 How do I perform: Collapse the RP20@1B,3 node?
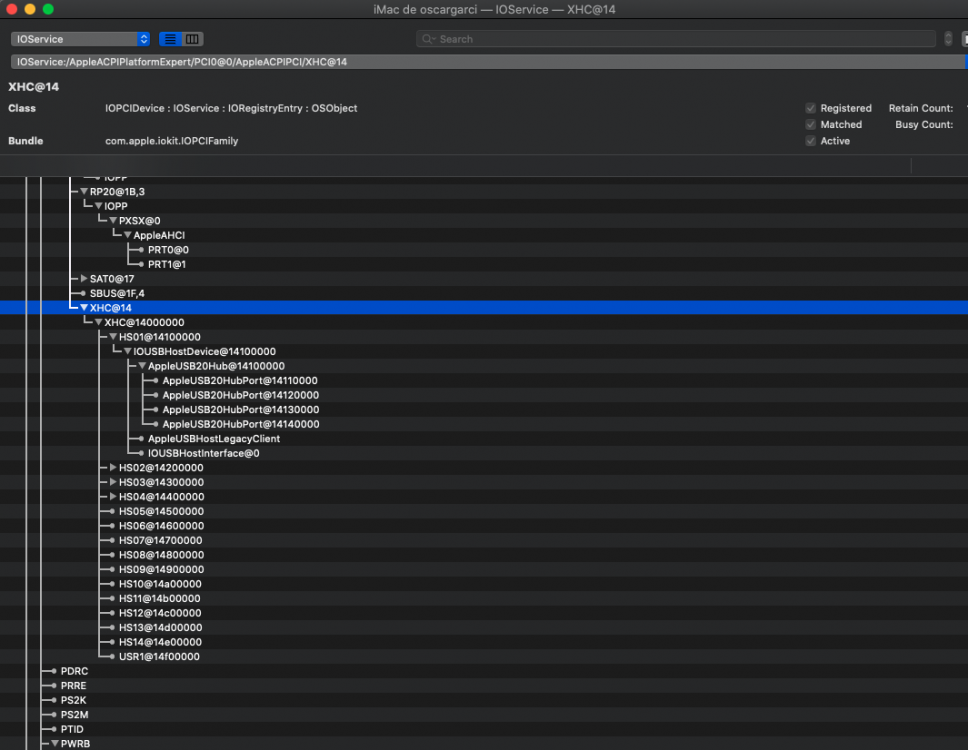pyautogui.click(x=84, y=191)
